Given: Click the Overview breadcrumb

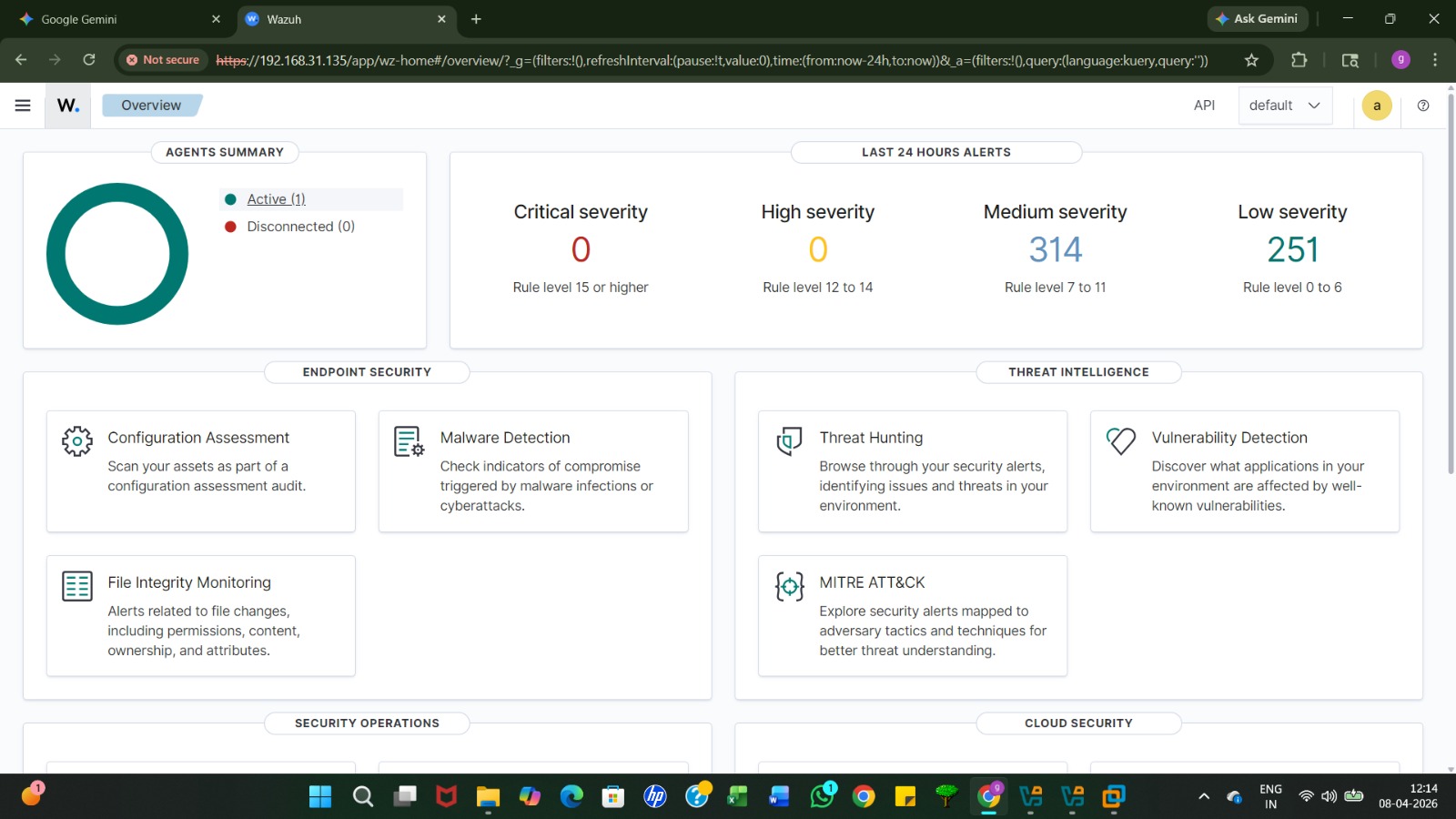Looking at the screenshot, I should click(x=151, y=106).
